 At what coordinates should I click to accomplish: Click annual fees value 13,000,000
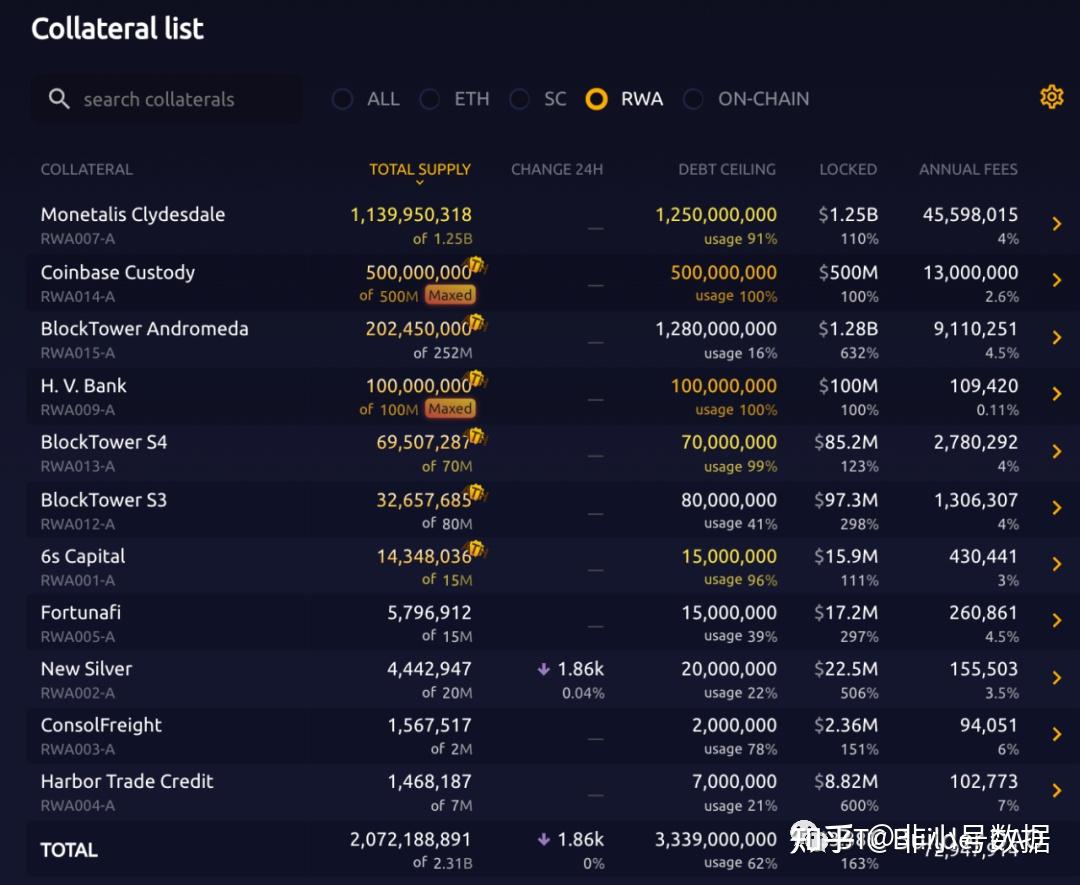970,273
